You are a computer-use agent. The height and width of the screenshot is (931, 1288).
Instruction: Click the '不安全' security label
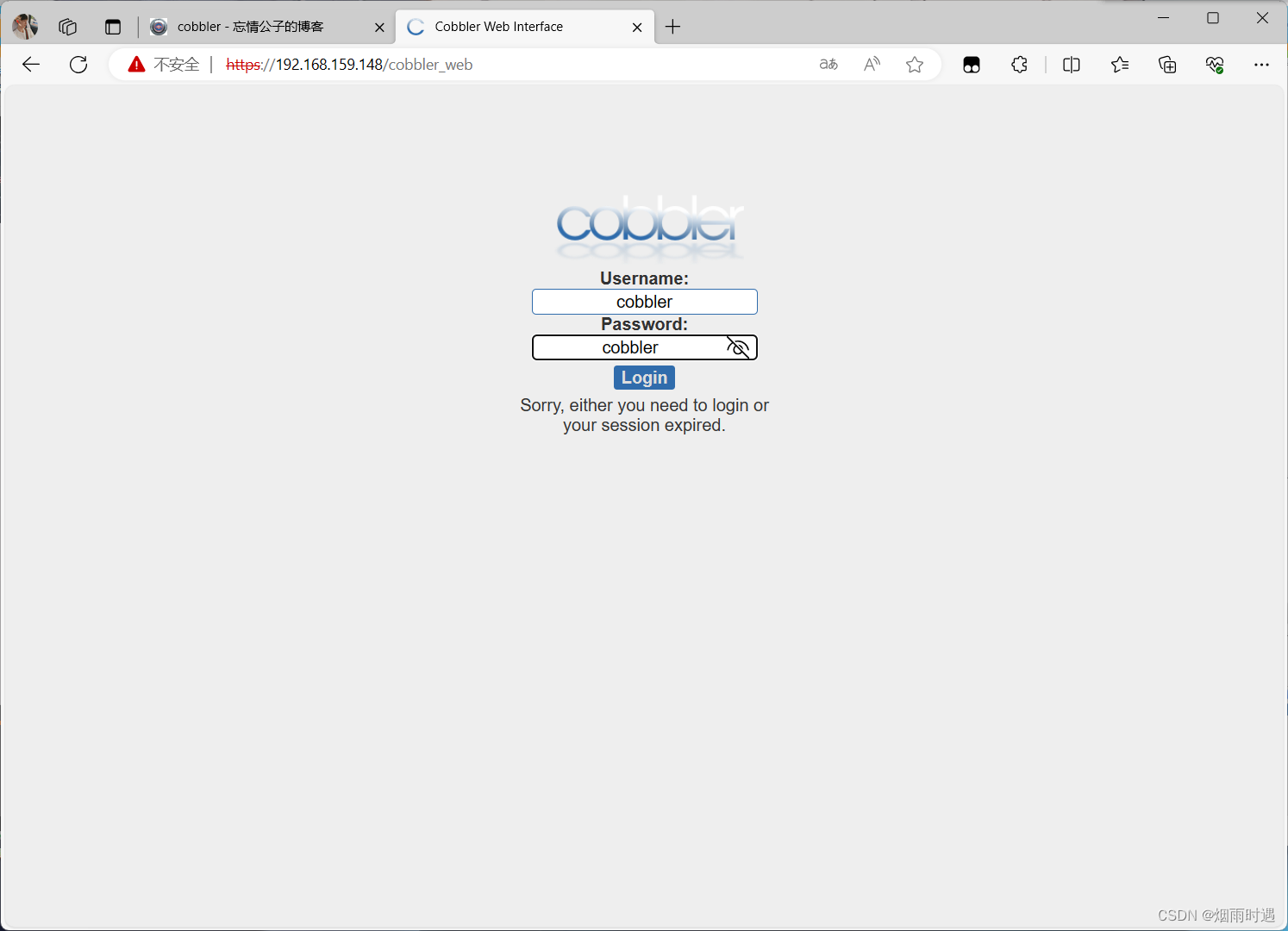tap(177, 65)
